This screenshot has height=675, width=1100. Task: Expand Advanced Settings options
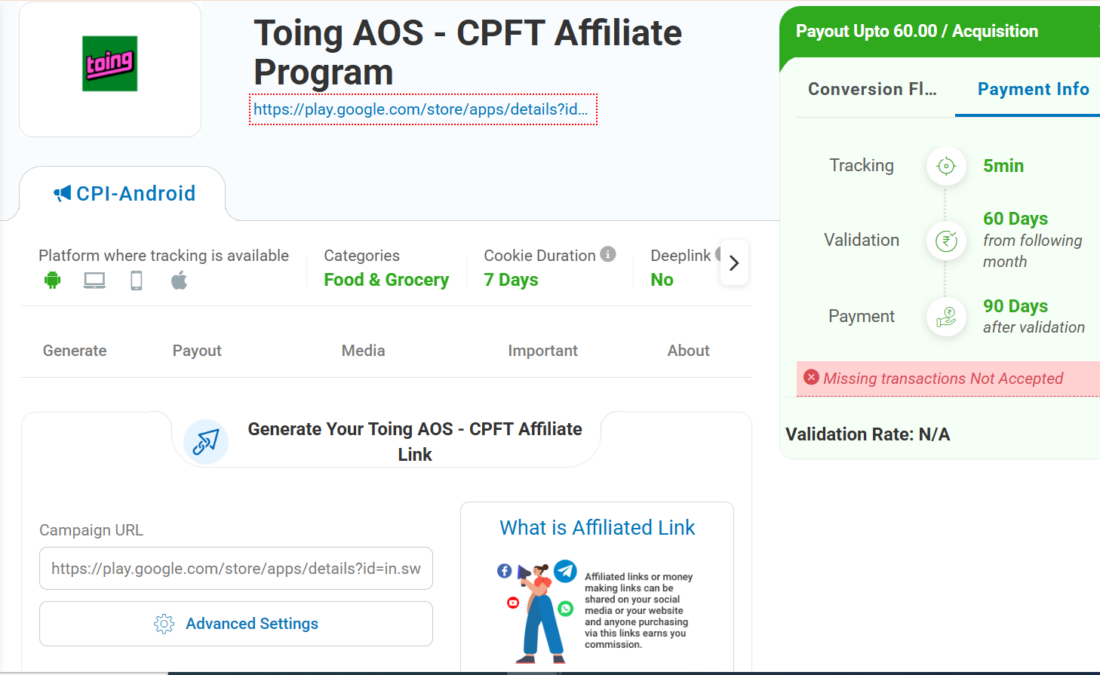(236, 624)
